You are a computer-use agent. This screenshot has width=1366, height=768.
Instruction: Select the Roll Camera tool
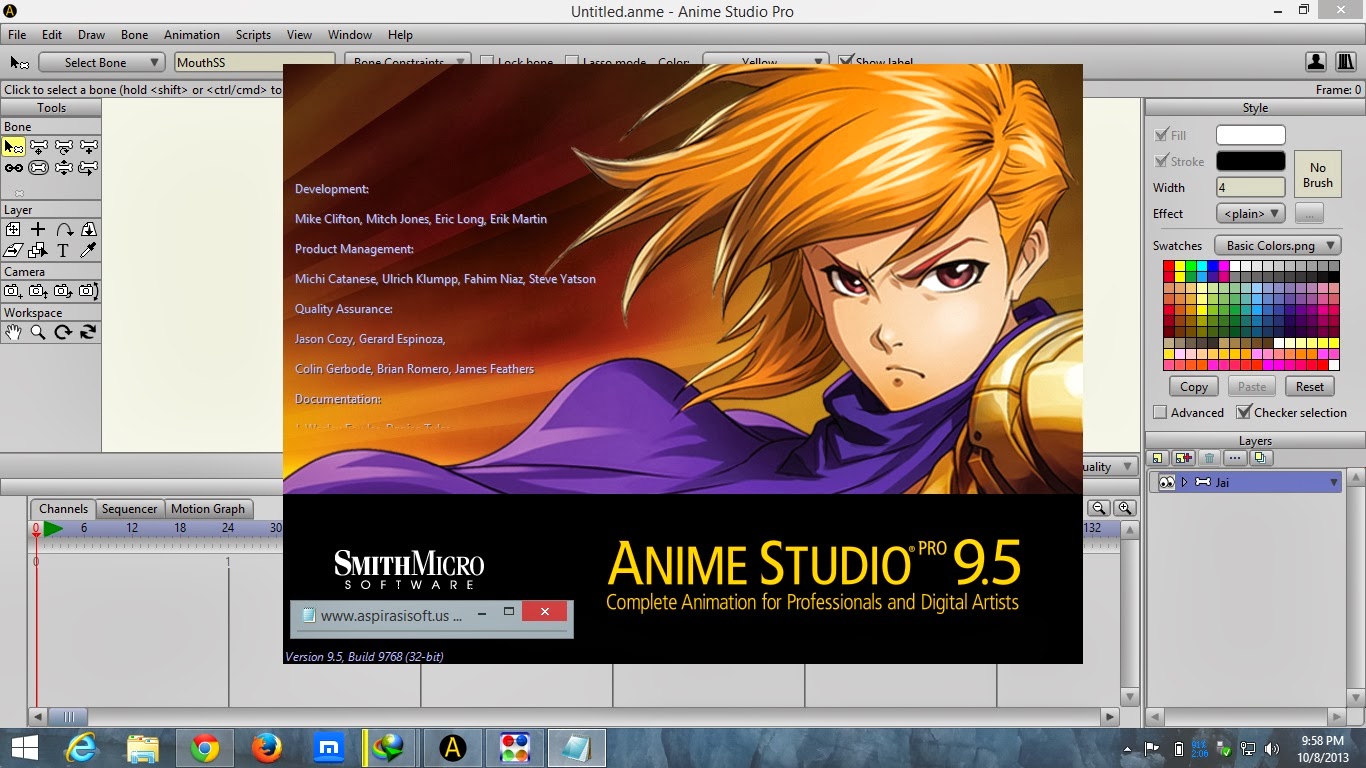pyautogui.click(x=64, y=292)
